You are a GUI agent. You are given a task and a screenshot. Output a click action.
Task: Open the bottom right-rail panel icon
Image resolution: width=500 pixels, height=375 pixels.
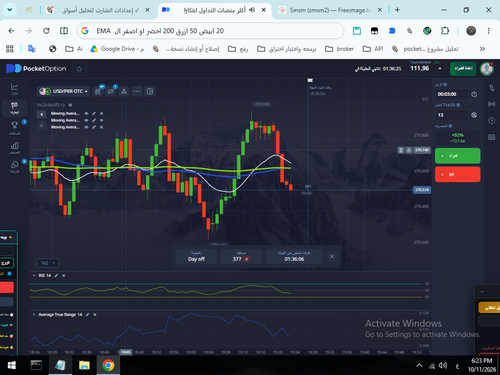pyautogui.click(x=491, y=137)
